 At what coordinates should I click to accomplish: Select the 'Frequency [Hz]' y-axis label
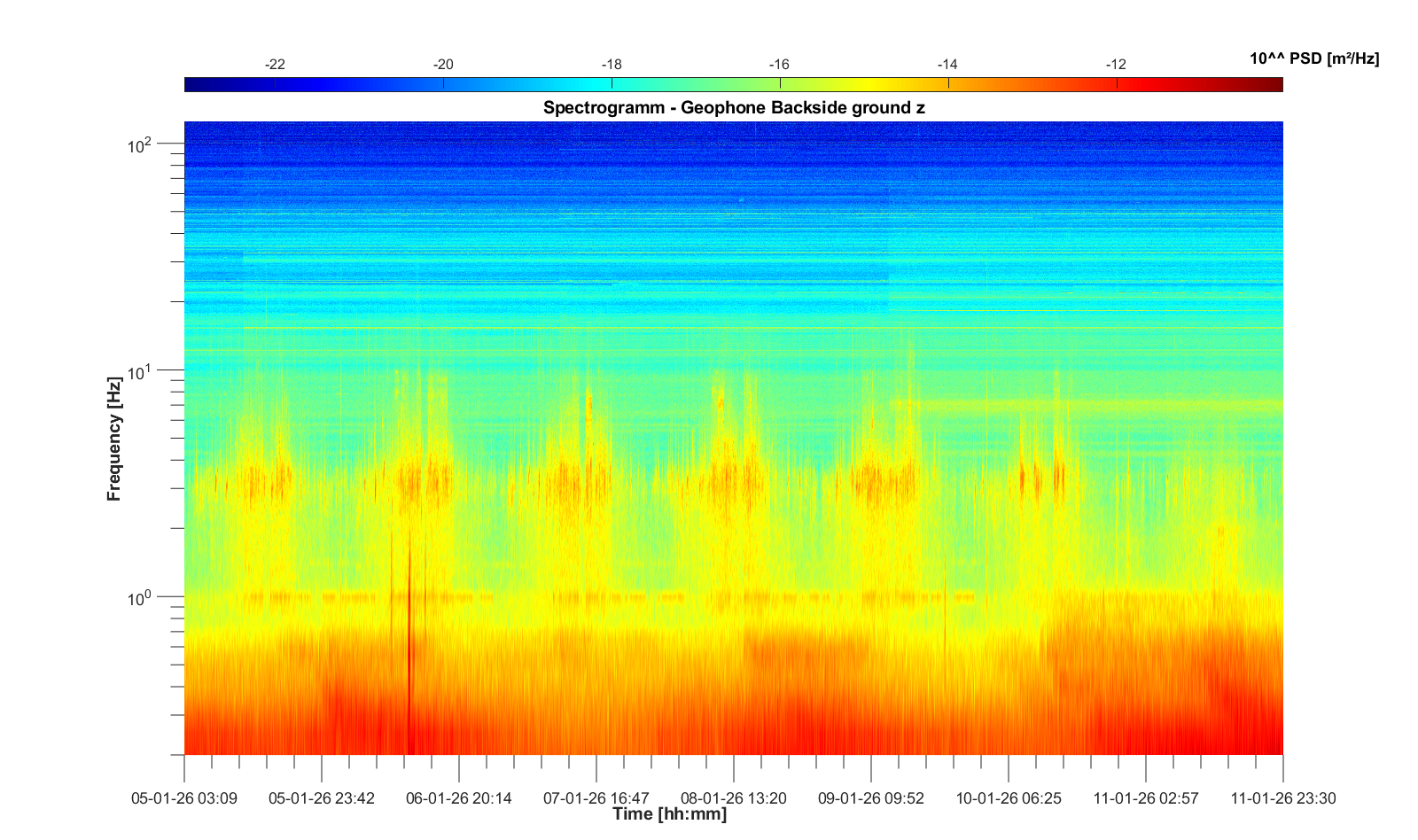click(113, 439)
